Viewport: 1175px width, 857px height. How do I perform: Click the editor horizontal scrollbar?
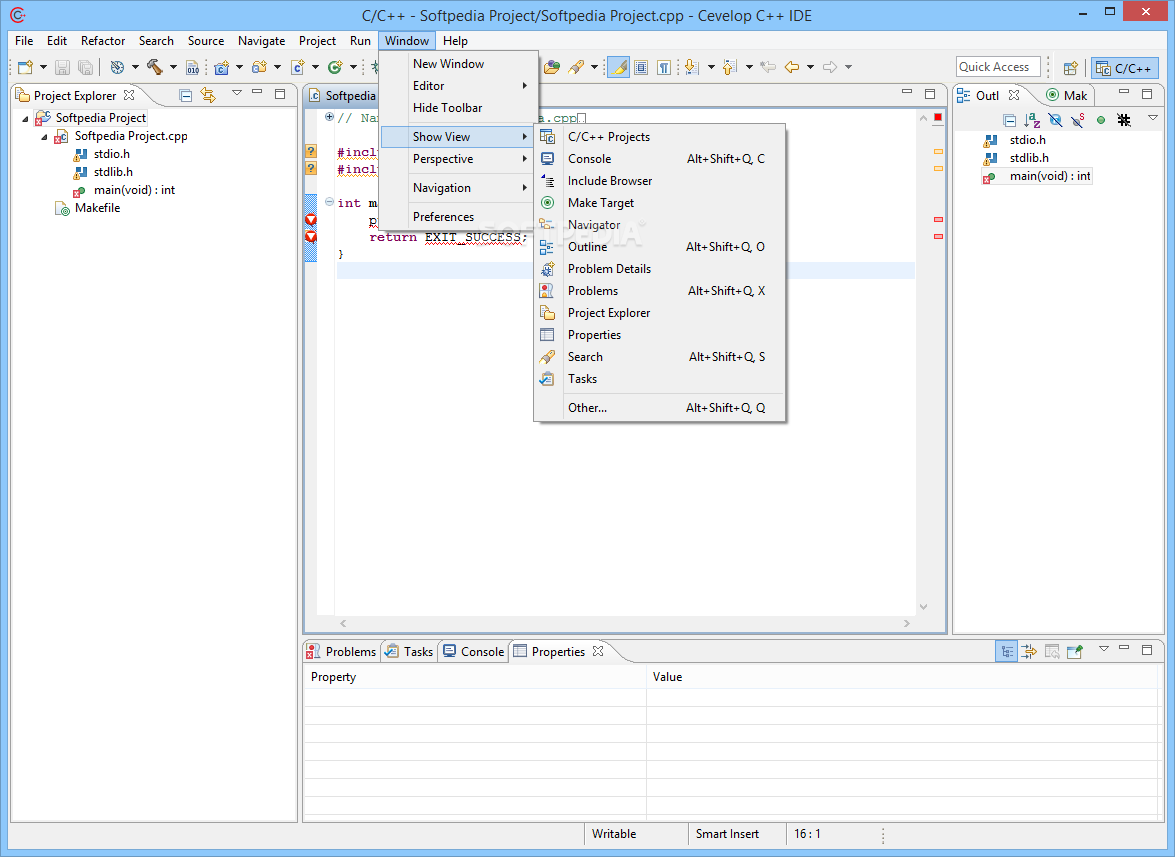tap(625, 623)
